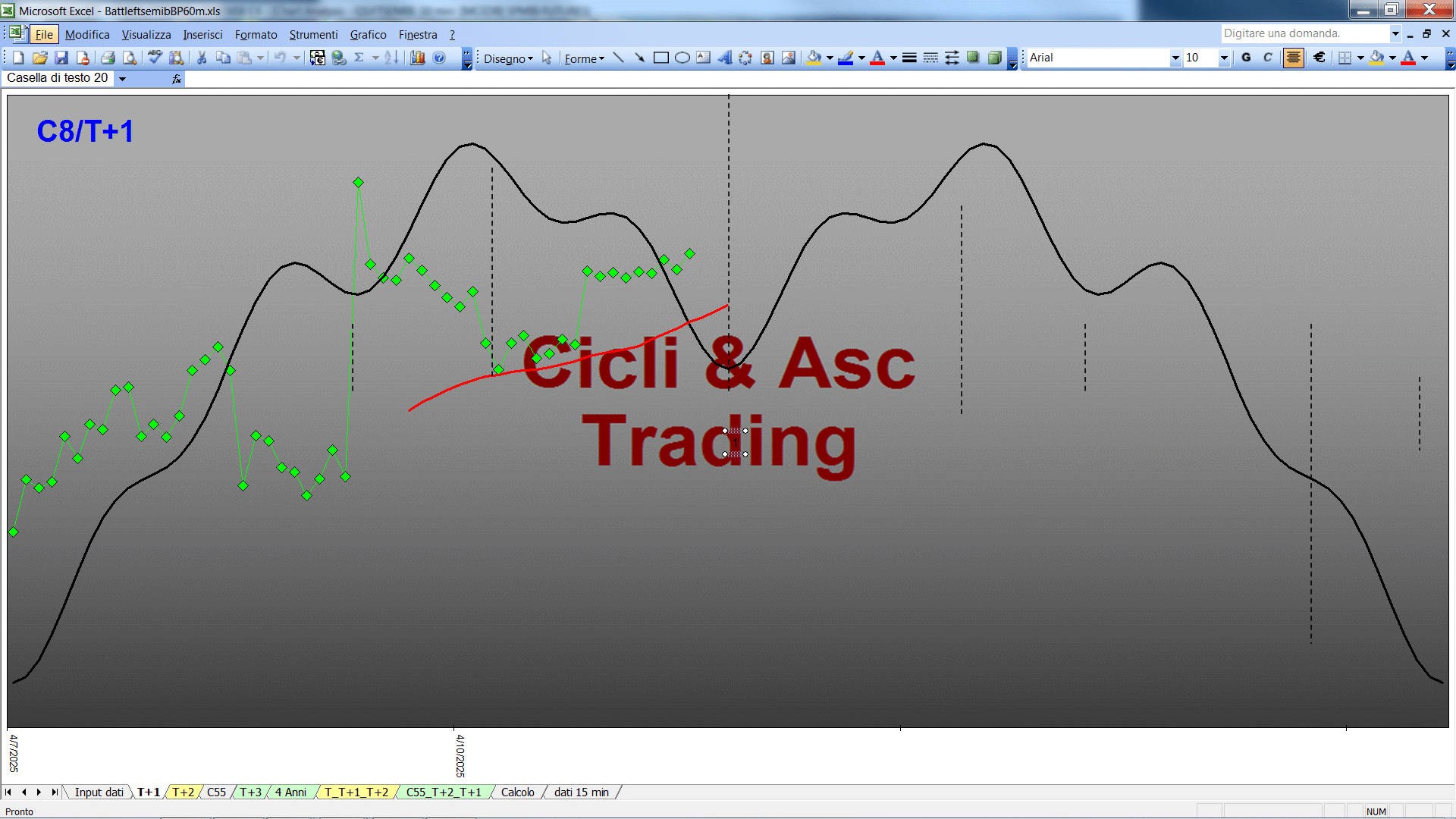Open a file with the folder icon
Viewport: 1456px width, 819px height.
pyautogui.click(x=40, y=58)
